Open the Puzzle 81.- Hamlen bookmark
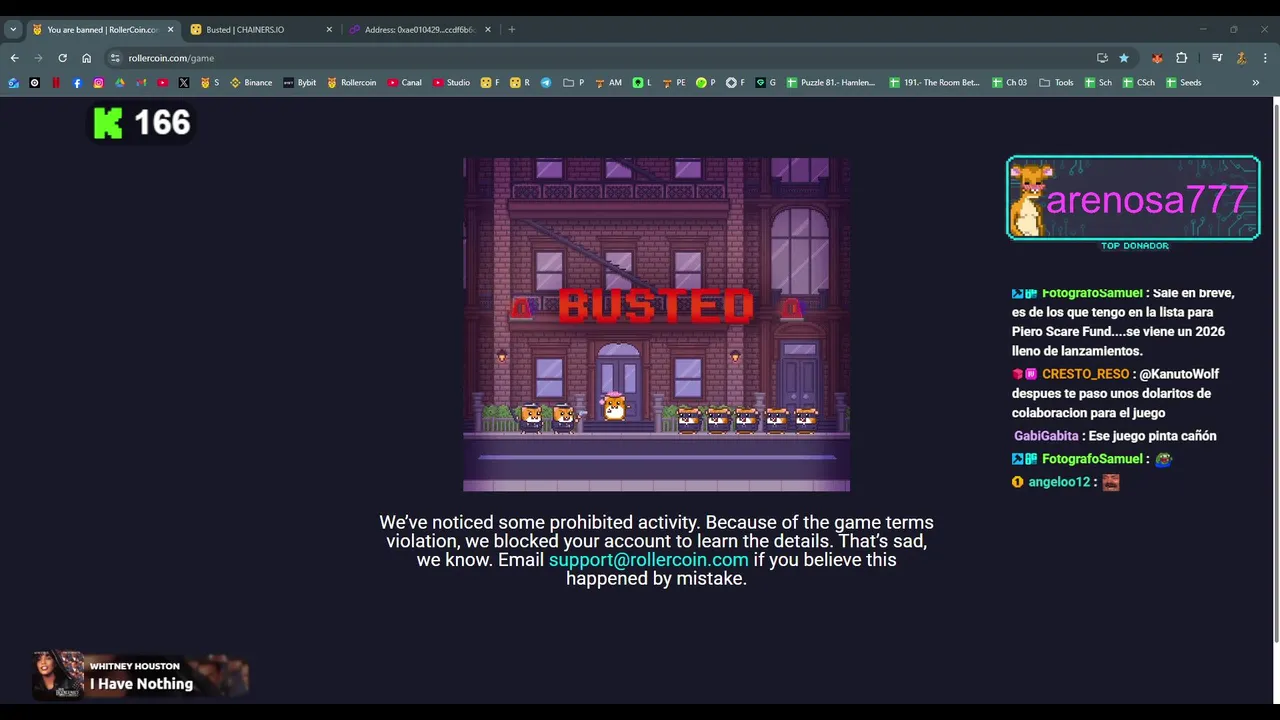 831,83
